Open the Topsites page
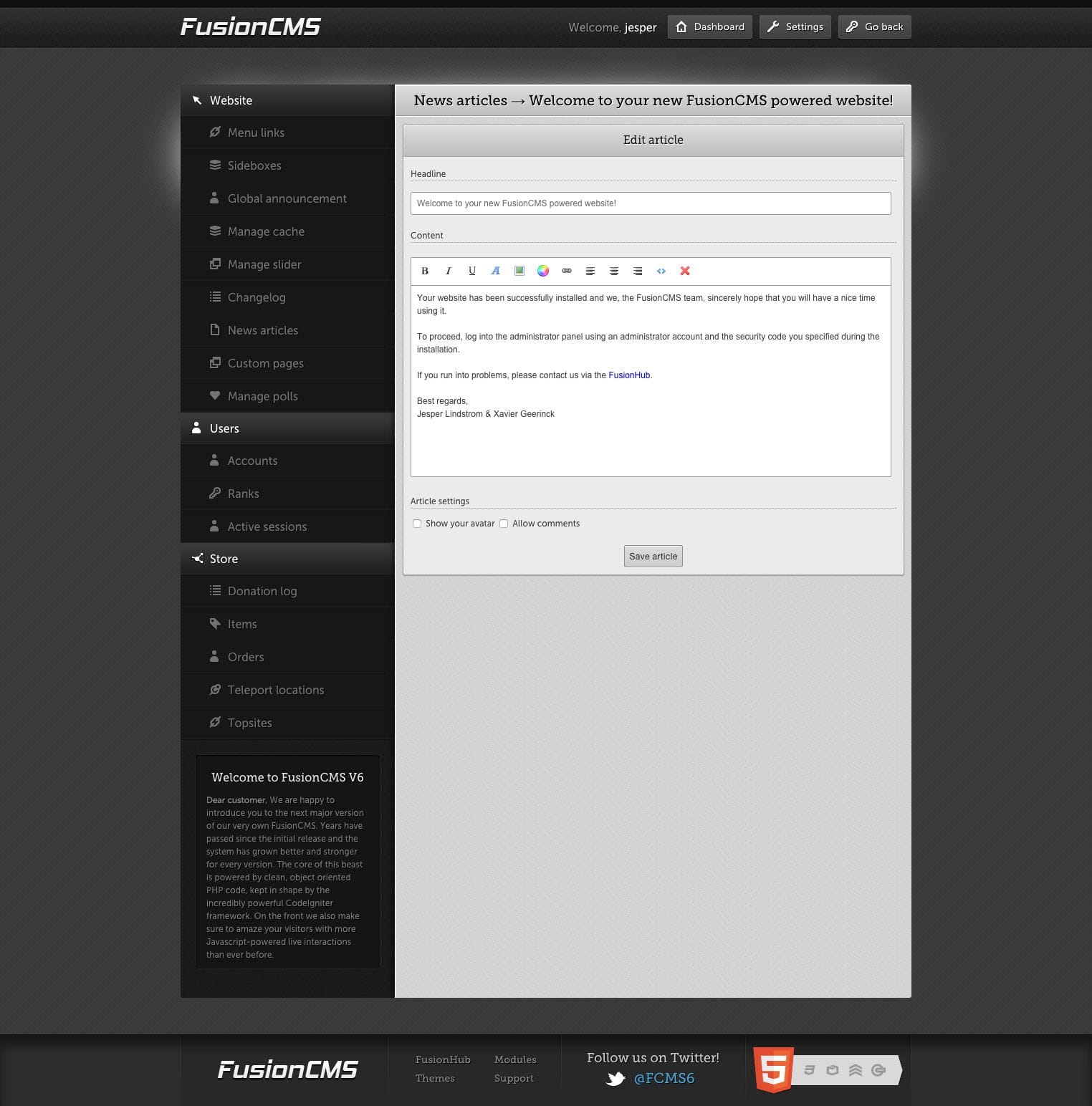Viewport: 1092px width, 1106px height. tap(287, 723)
